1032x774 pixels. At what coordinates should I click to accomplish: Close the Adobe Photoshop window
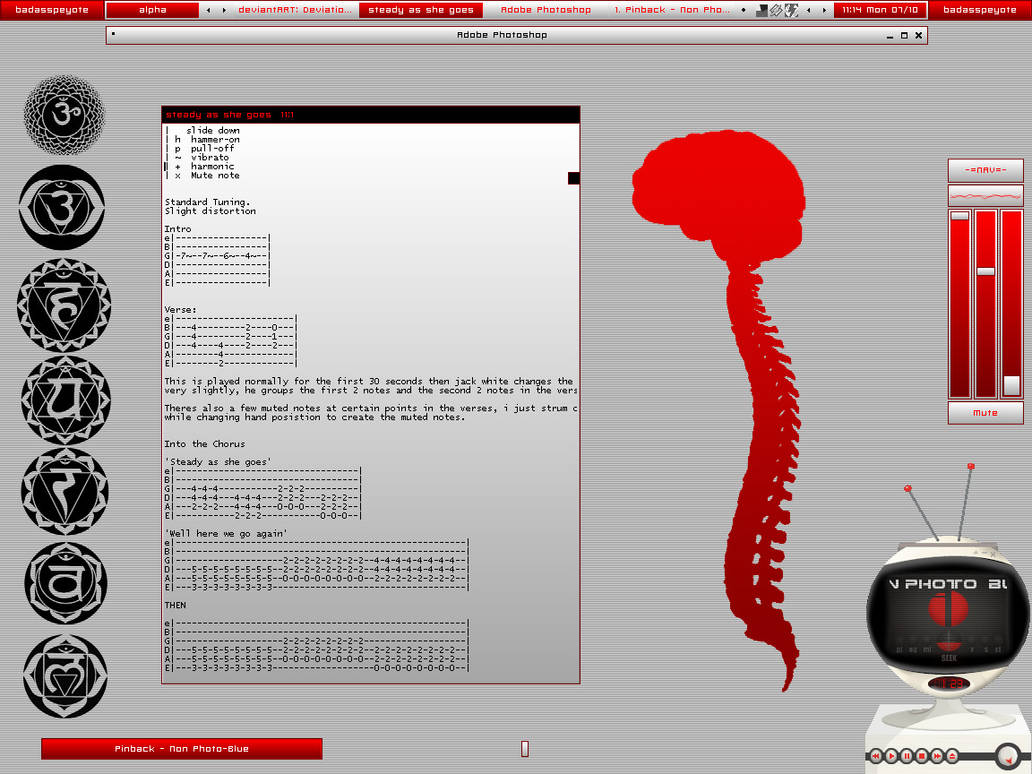coord(919,36)
